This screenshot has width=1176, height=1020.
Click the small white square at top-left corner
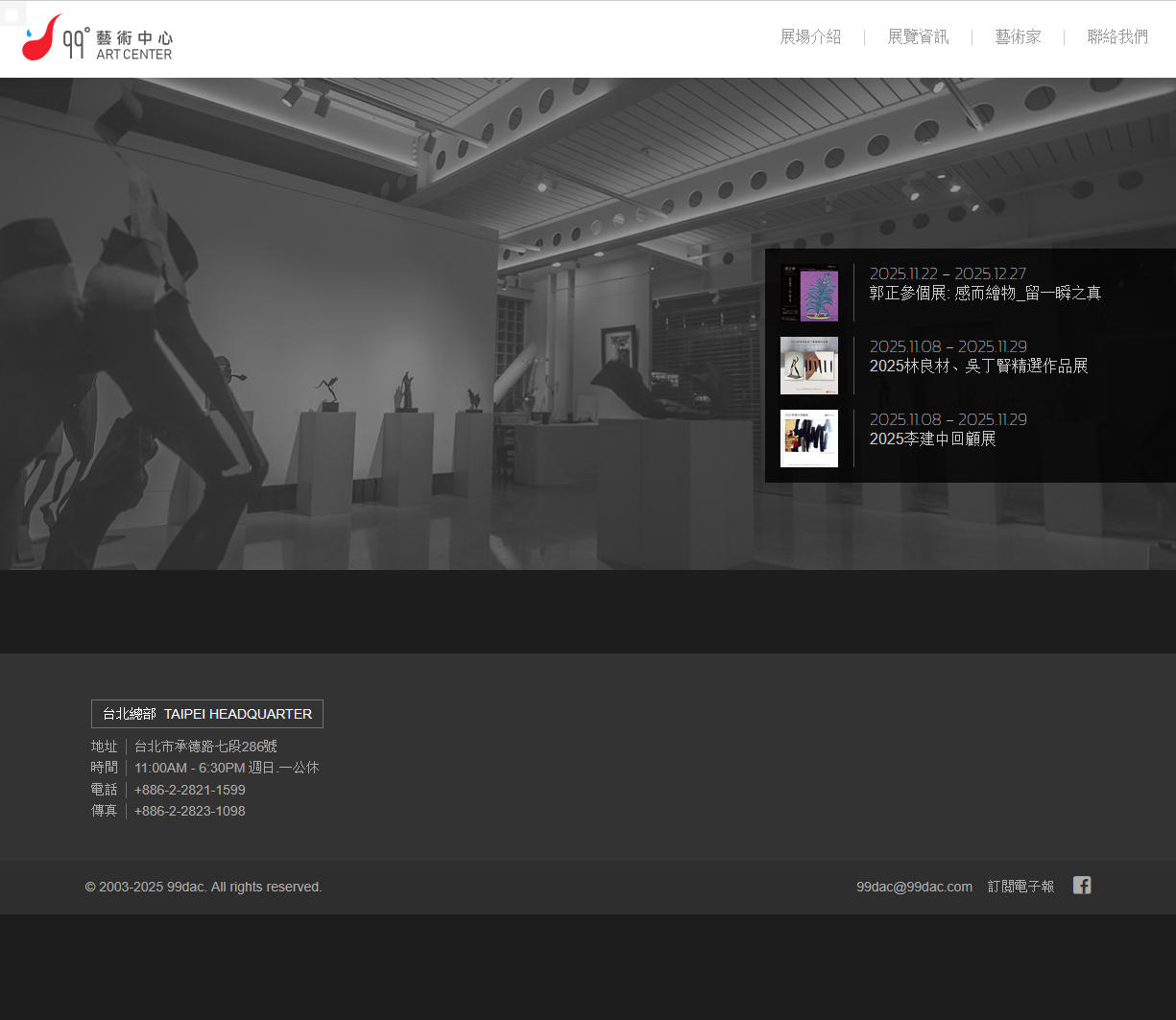(x=12, y=14)
